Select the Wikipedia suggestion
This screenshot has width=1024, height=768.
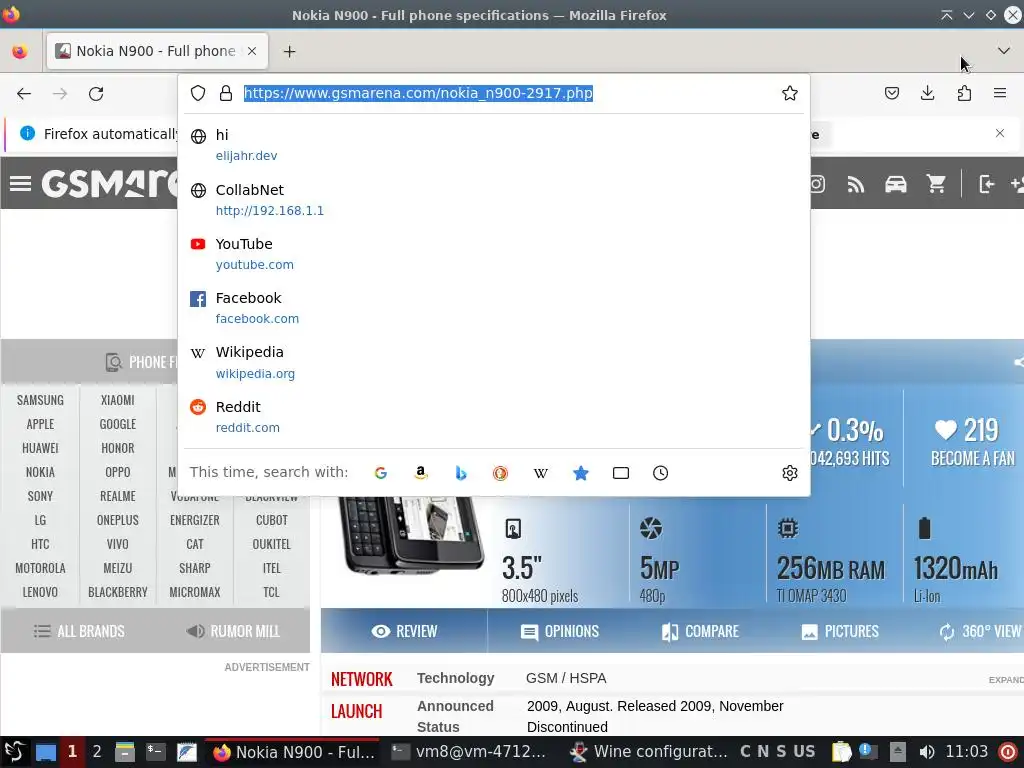[494, 362]
